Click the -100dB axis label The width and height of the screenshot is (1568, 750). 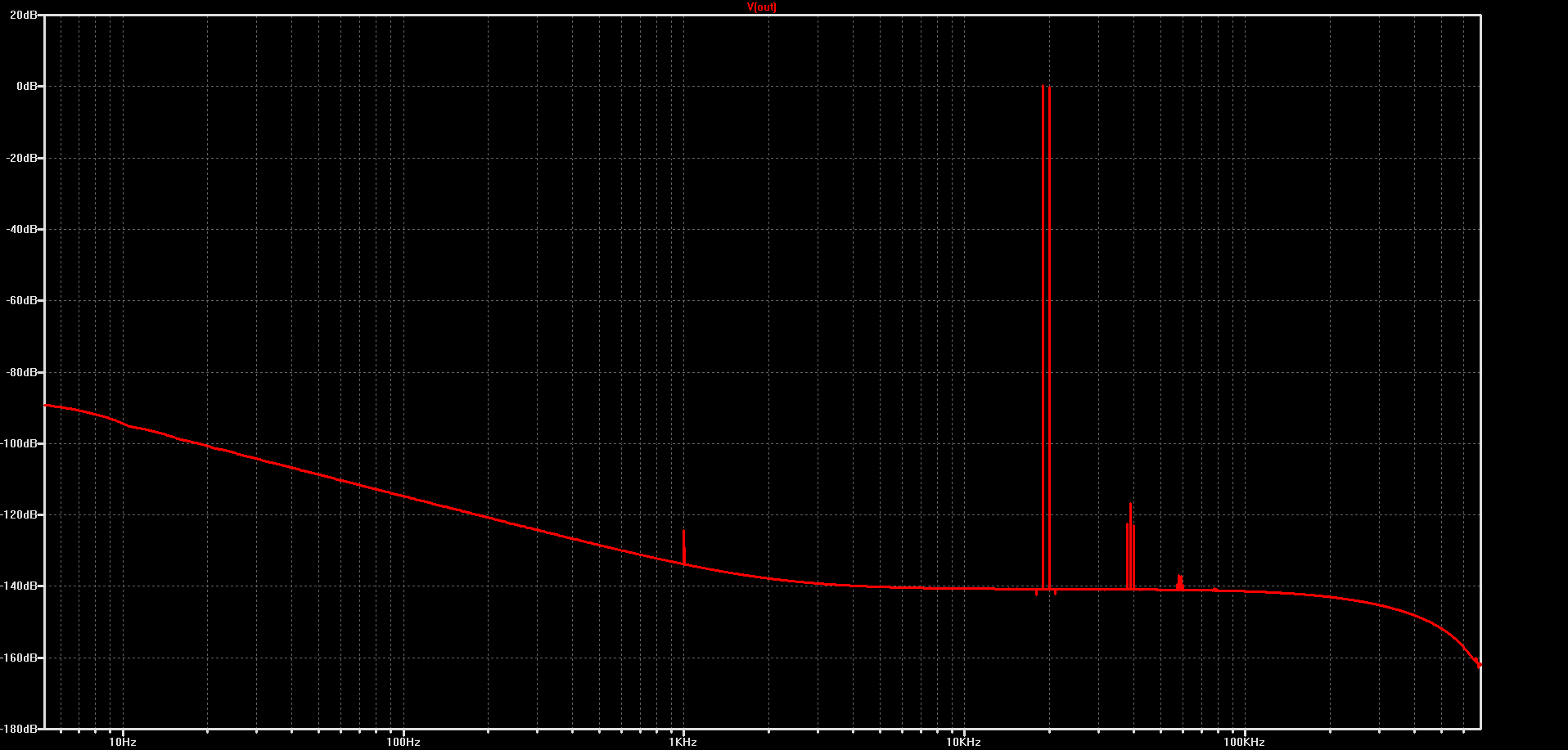pos(20,443)
